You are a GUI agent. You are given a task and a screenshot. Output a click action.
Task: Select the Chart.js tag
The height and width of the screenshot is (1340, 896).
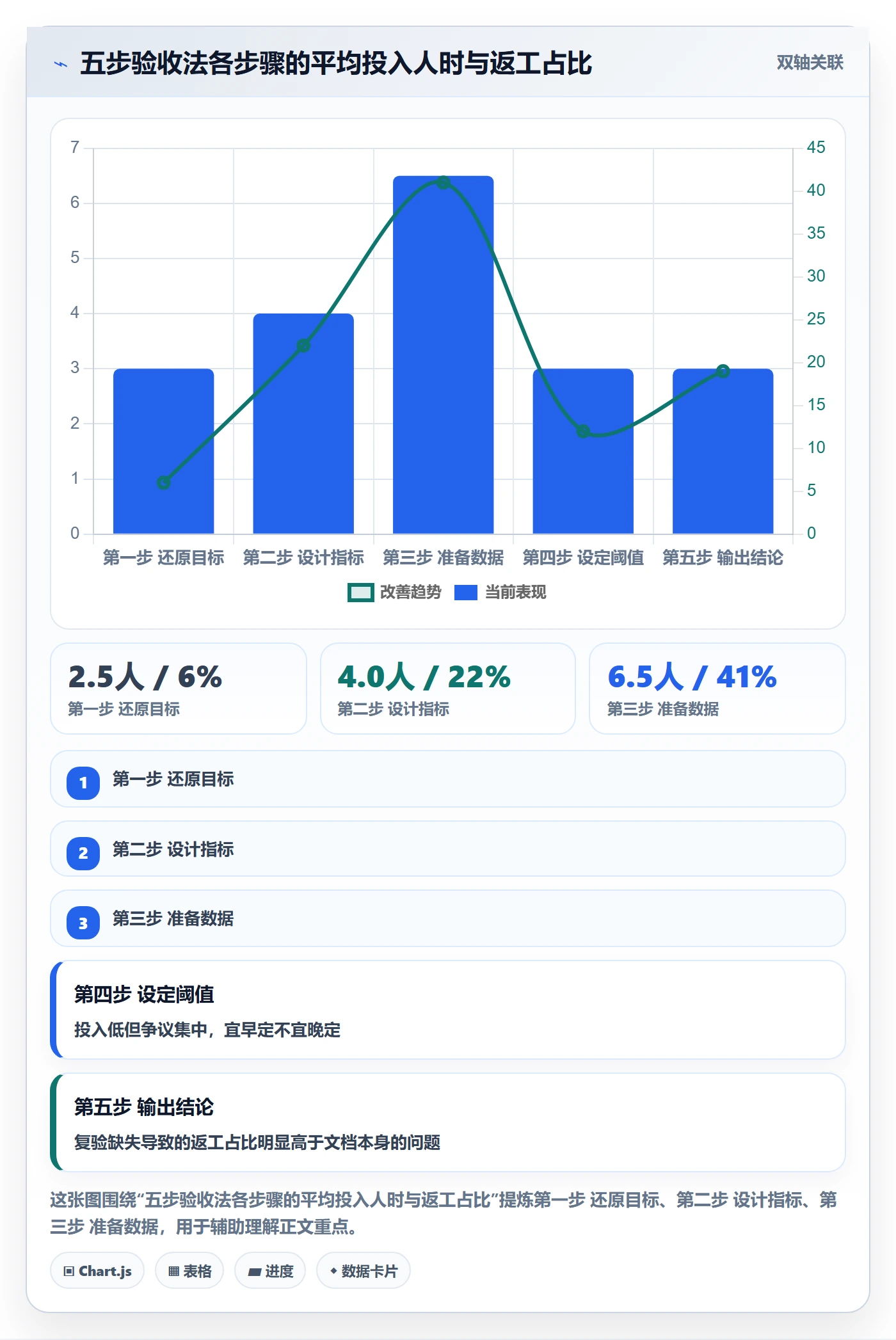(97, 1271)
